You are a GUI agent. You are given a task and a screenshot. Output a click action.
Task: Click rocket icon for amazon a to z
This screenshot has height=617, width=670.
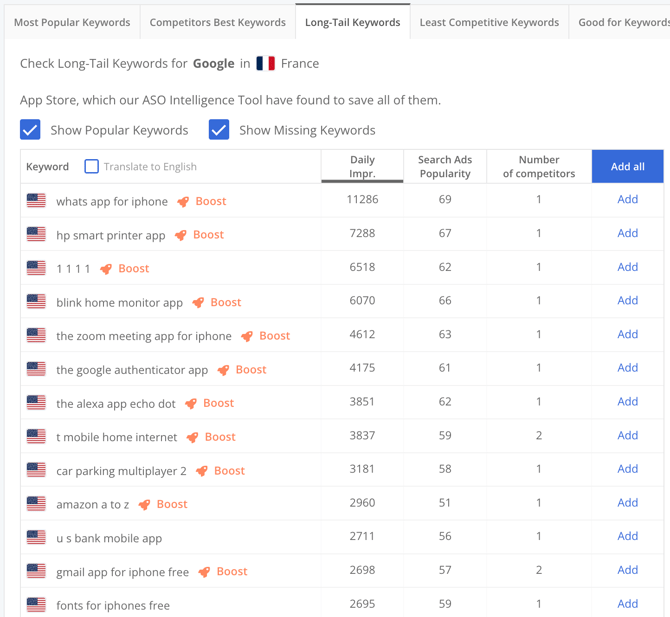click(145, 504)
